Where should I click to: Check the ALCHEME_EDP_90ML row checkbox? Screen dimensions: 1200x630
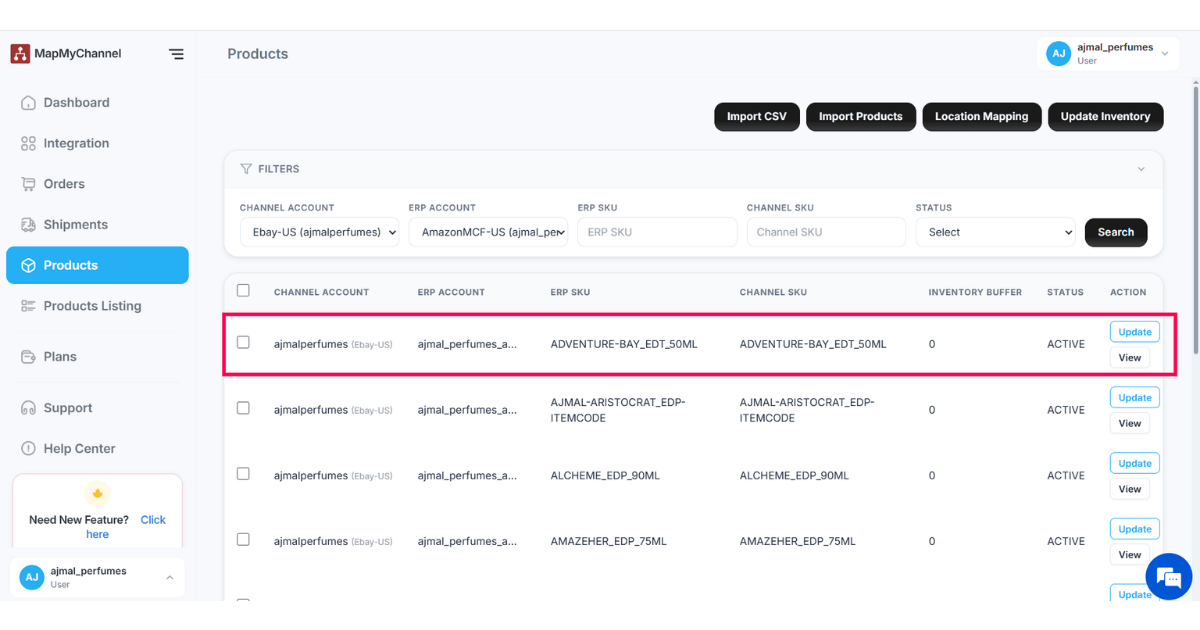[x=243, y=474]
